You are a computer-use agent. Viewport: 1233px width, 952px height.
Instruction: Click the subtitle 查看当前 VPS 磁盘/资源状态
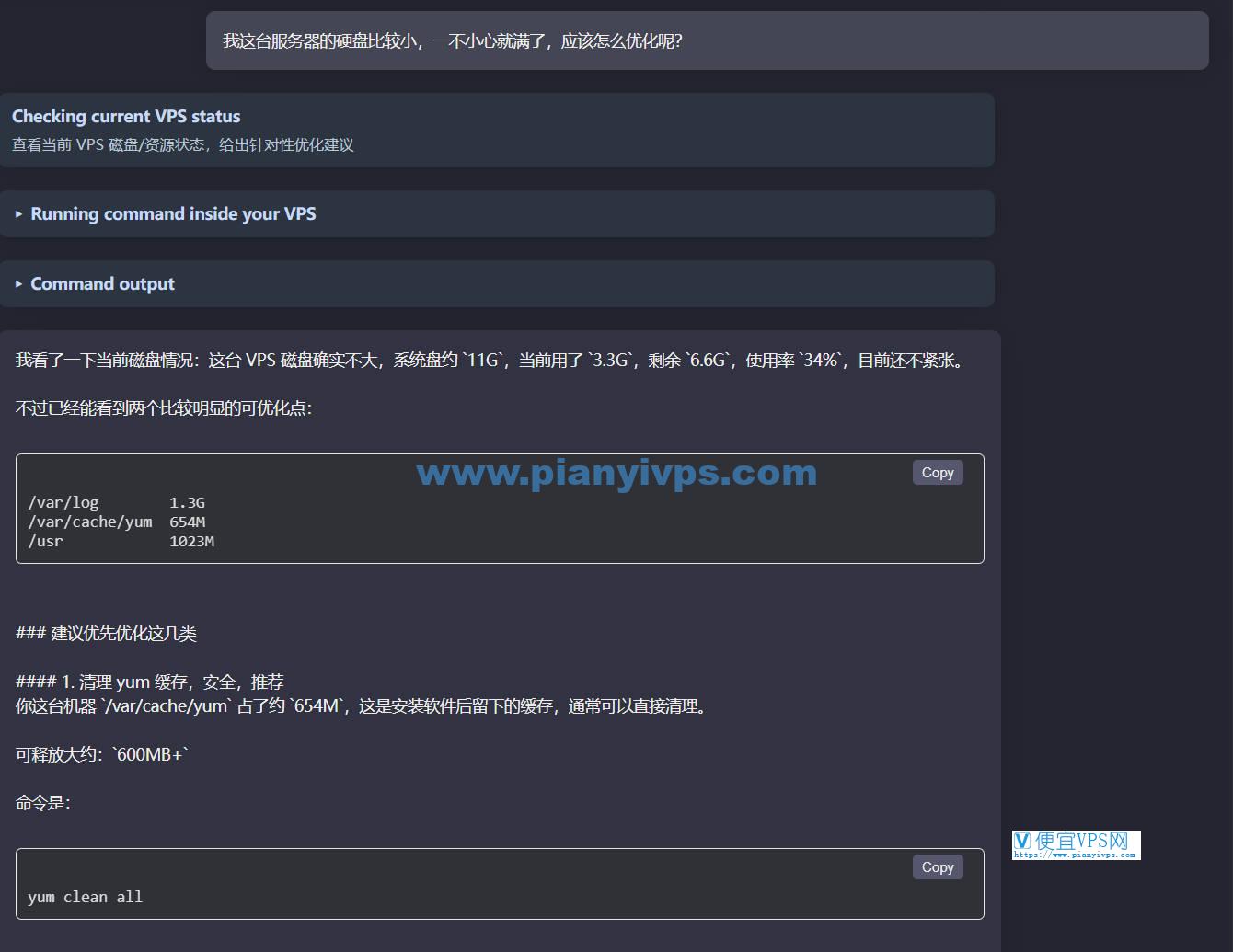pos(182,144)
